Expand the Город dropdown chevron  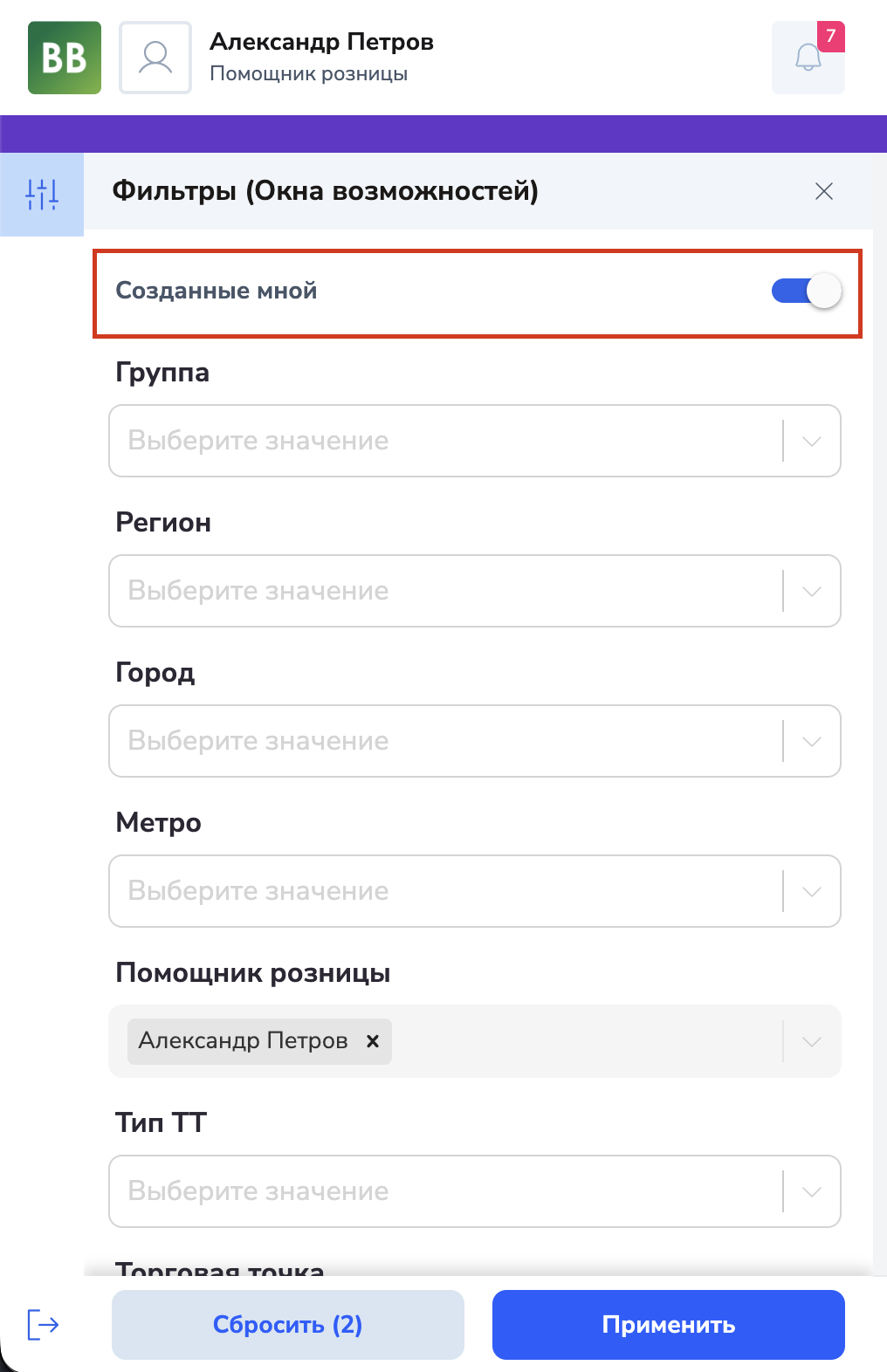(812, 741)
